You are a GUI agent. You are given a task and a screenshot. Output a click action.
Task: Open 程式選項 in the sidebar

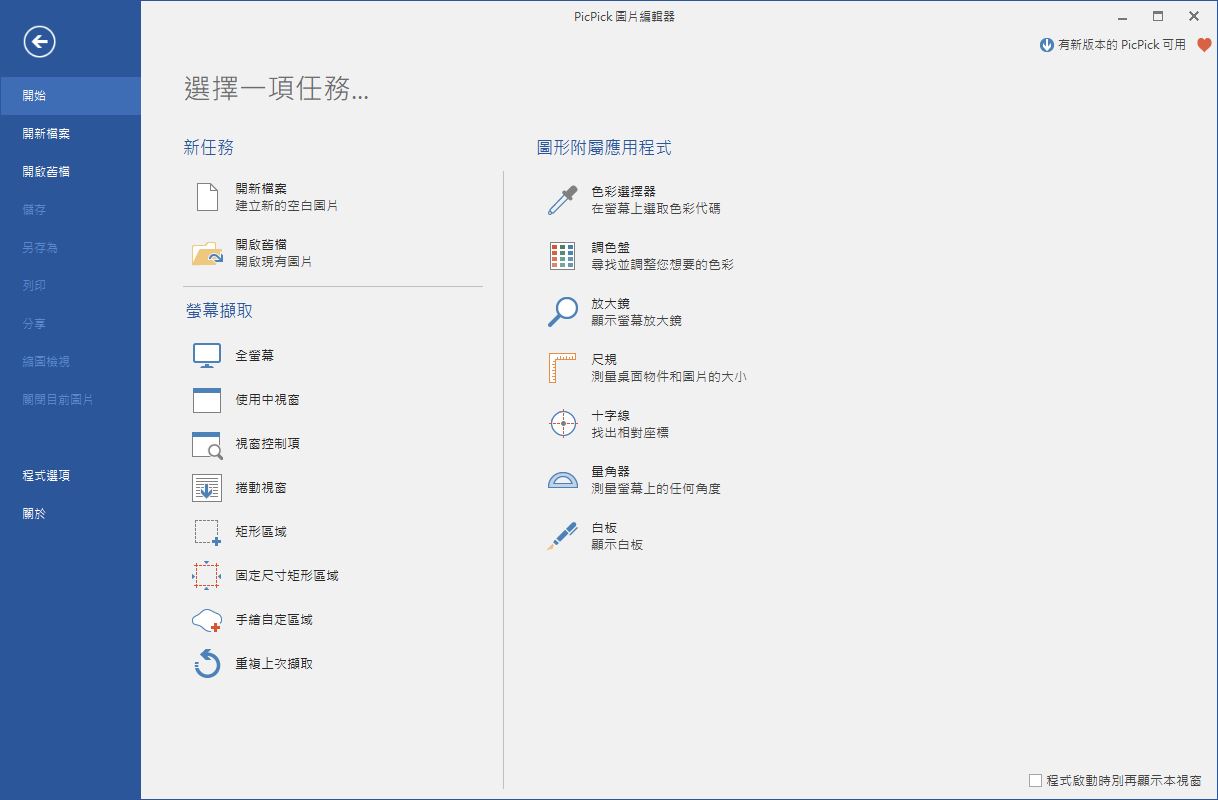coord(70,476)
